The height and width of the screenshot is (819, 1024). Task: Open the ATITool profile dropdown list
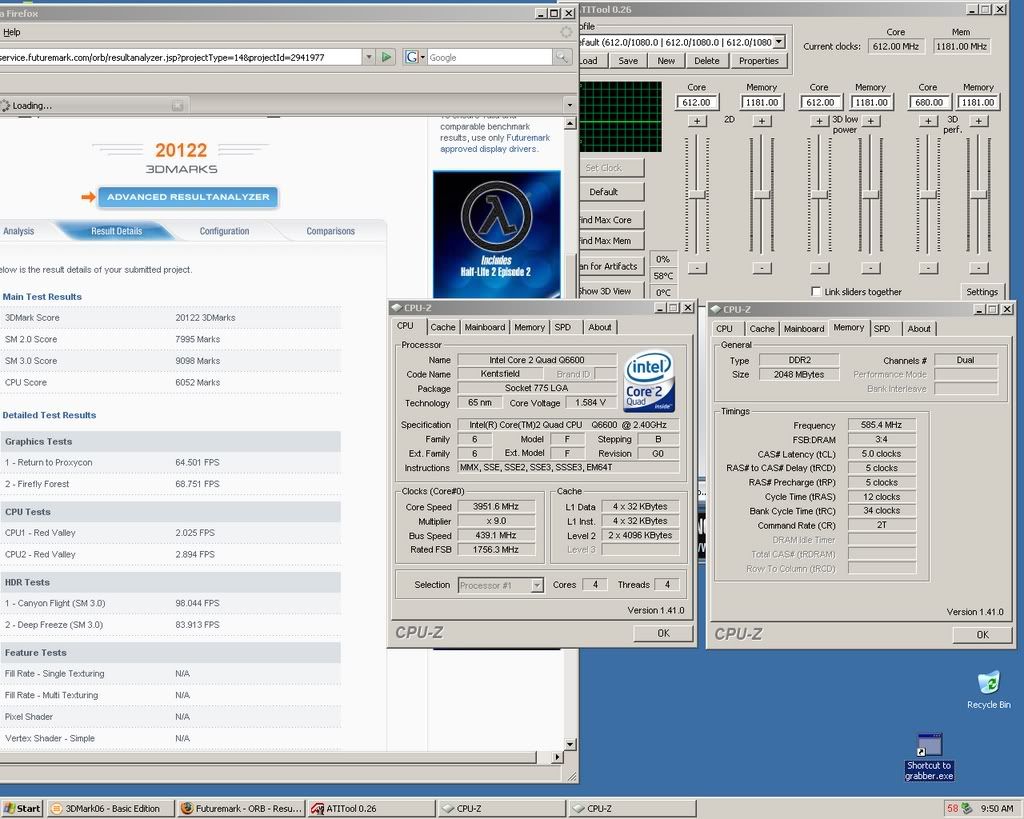(778, 42)
